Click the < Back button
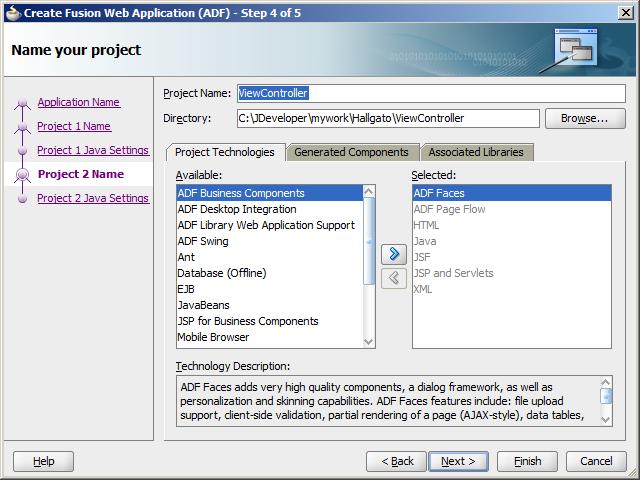The image size is (640, 480). 396,461
